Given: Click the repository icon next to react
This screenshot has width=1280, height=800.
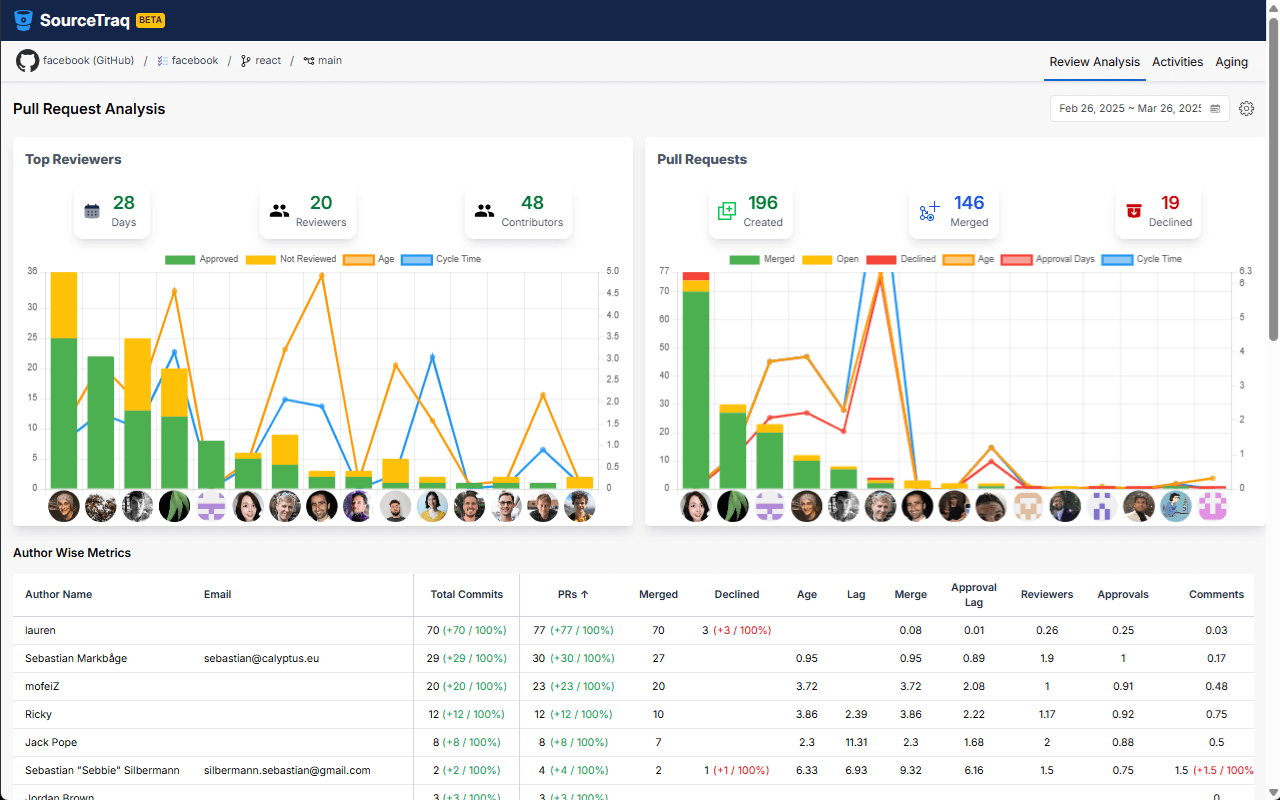Looking at the screenshot, I should click(x=245, y=61).
